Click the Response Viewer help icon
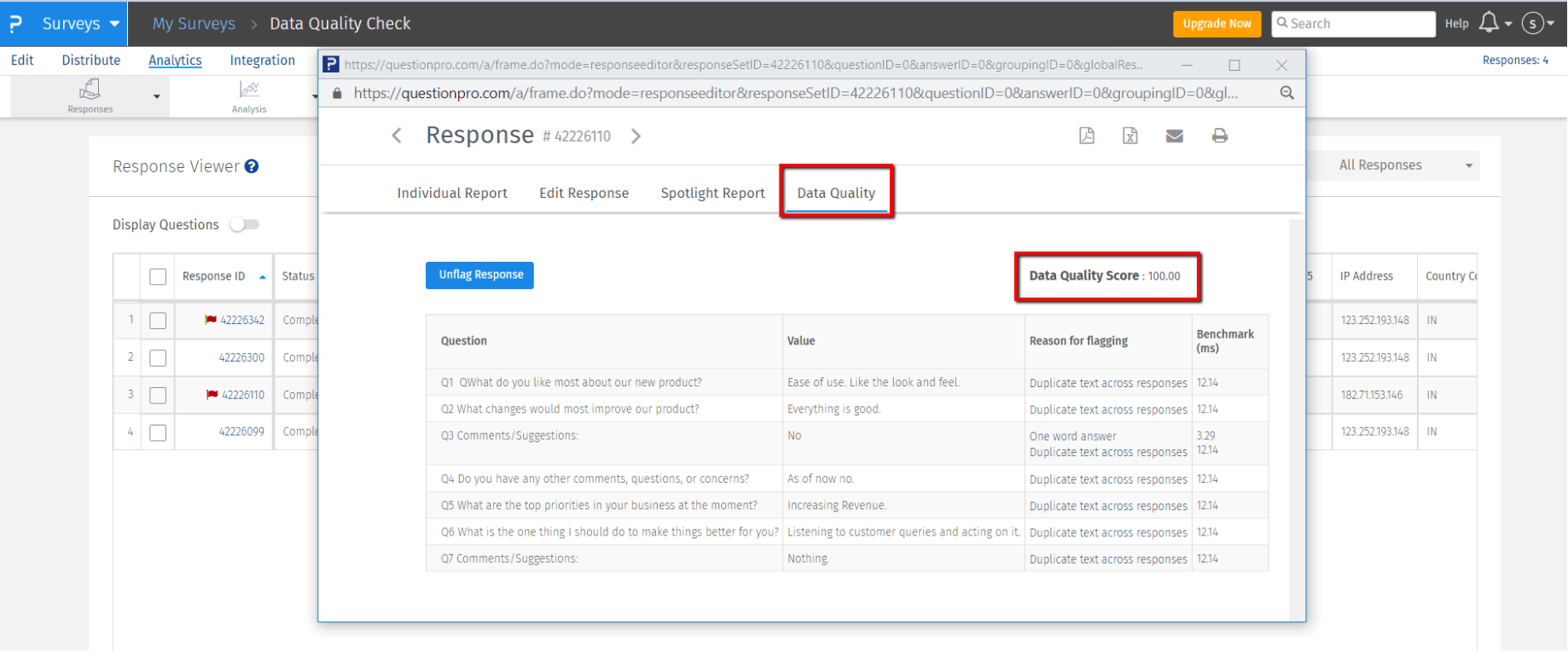 (252, 166)
